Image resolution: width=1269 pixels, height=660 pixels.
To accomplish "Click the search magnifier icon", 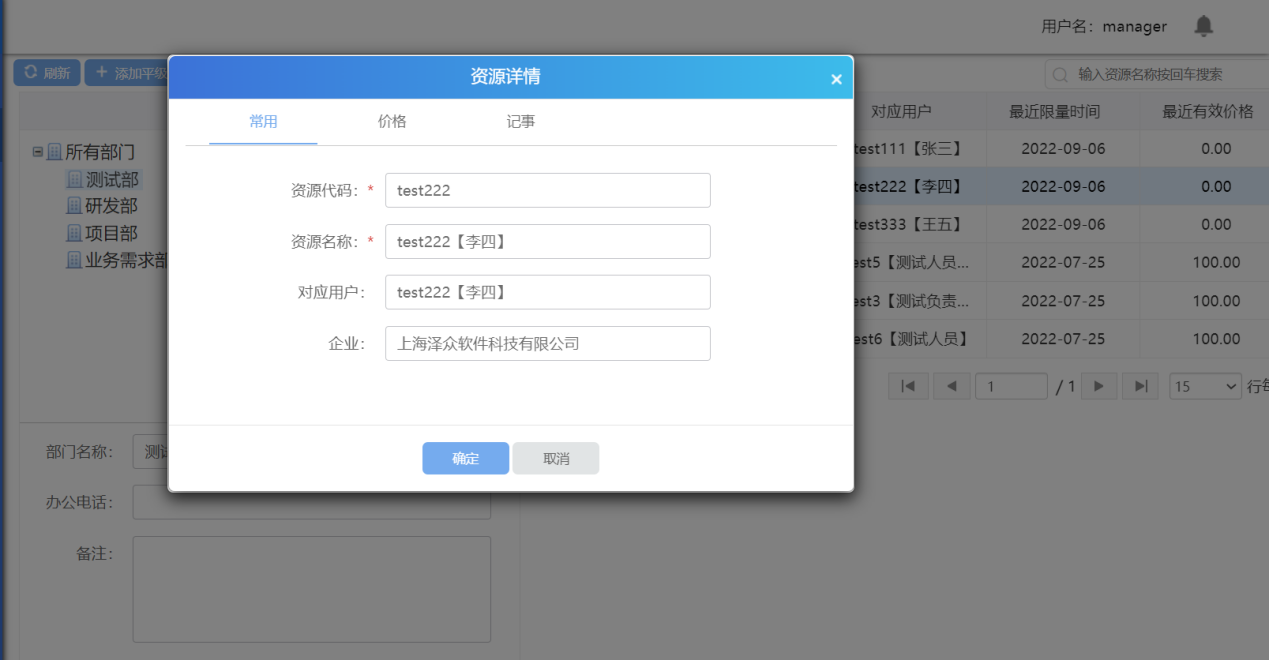I will [1060, 75].
